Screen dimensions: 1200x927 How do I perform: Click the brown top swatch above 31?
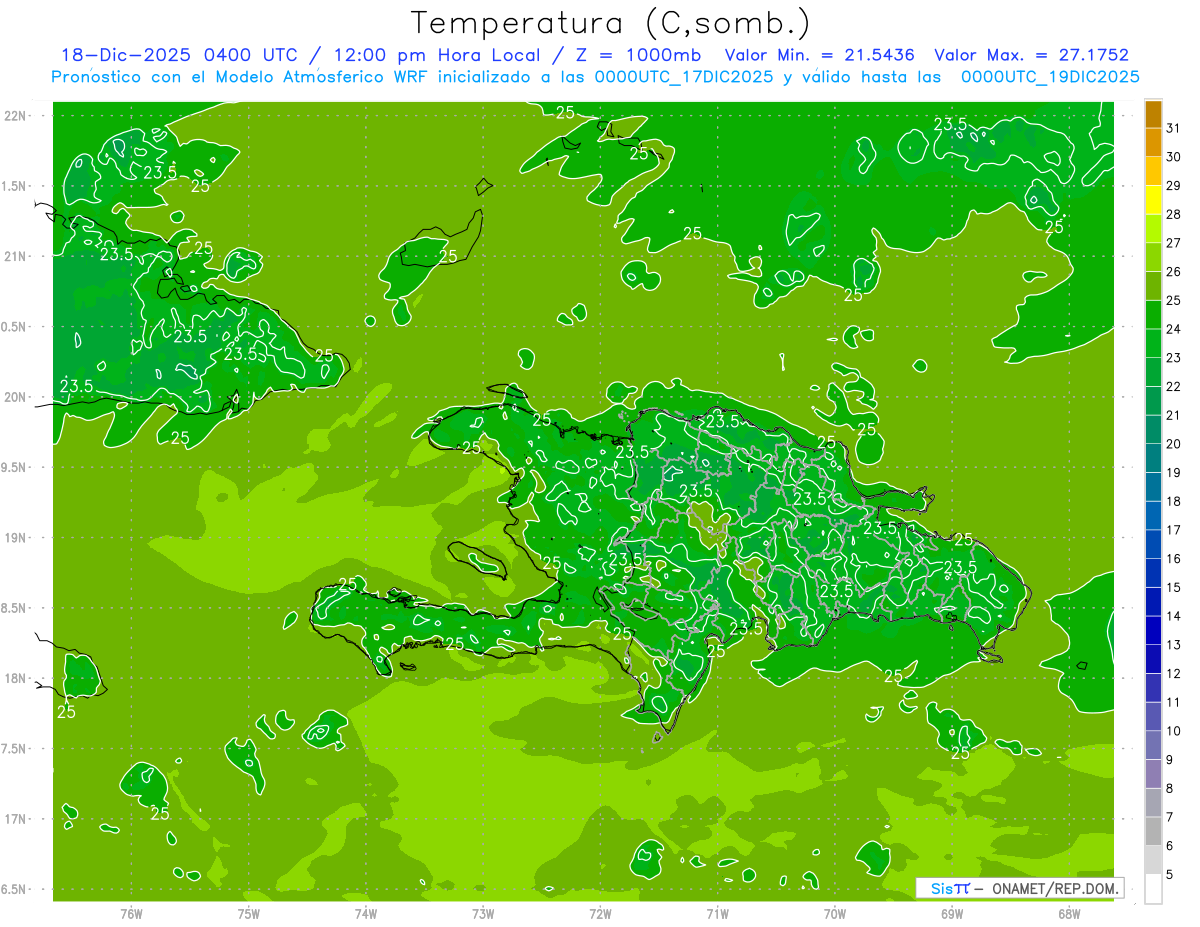coord(1153,115)
